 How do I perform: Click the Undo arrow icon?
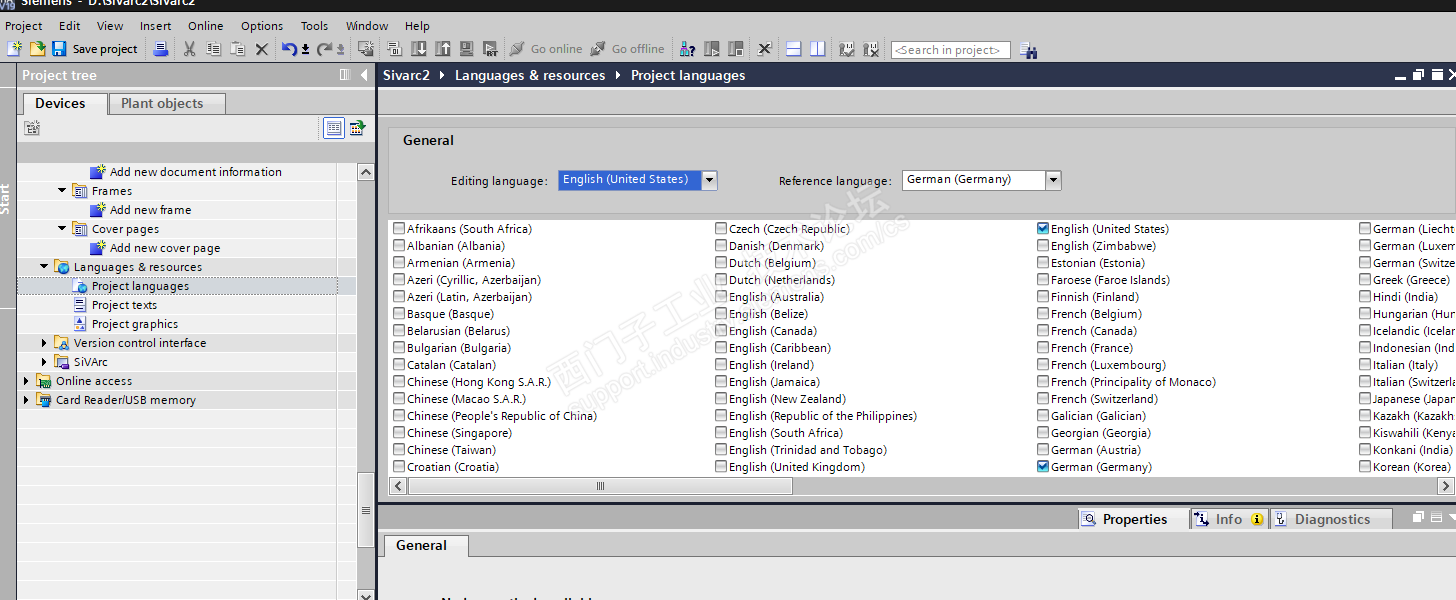[289, 49]
